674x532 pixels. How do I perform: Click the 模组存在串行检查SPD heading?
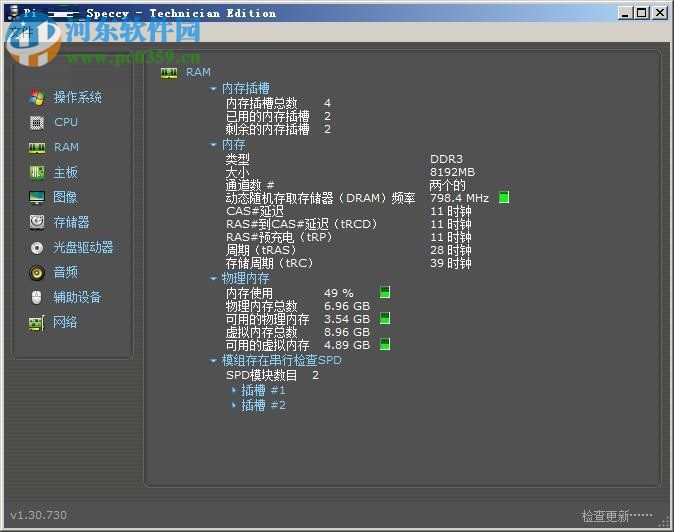[x=282, y=360]
